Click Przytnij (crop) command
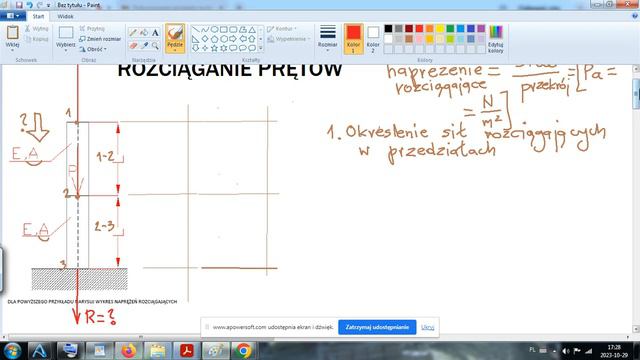The height and width of the screenshot is (360, 640). [x=92, y=29]
